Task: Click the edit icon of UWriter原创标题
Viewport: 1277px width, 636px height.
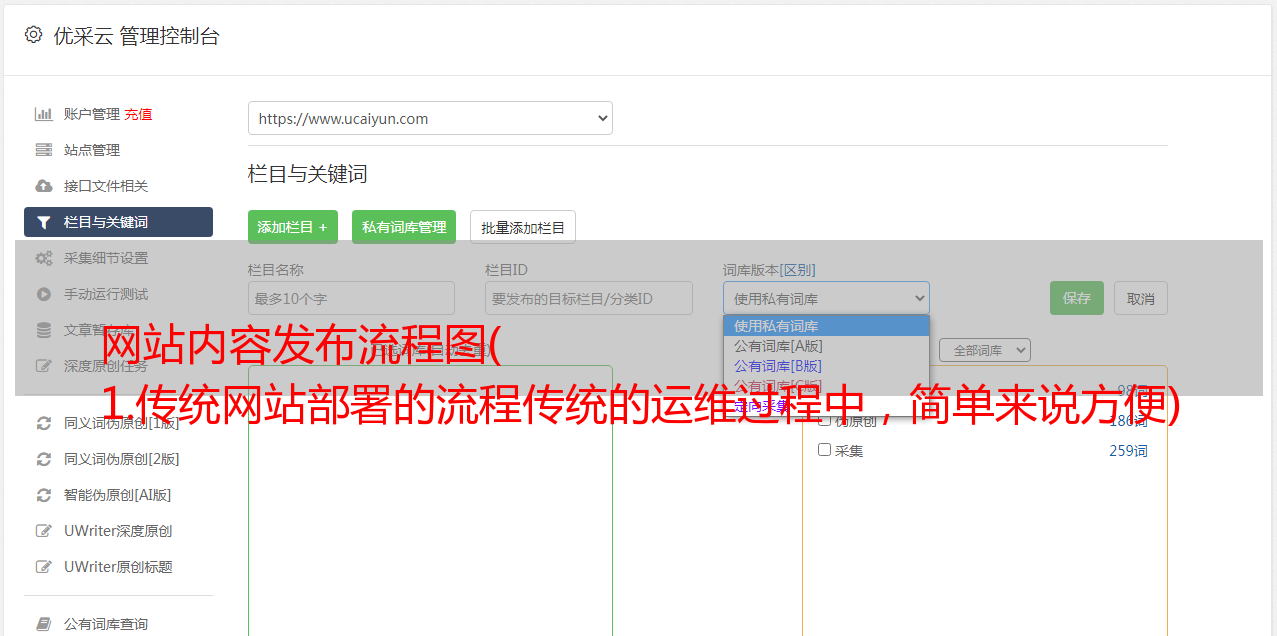Action: pos(44,567)
